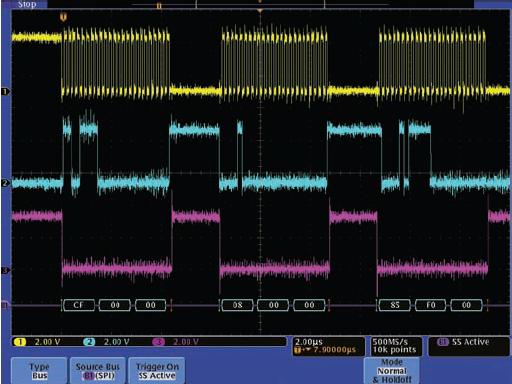Select the magenta channel 3 badge
This screenshot has width=512, height=384.
[x=159, y=342]
